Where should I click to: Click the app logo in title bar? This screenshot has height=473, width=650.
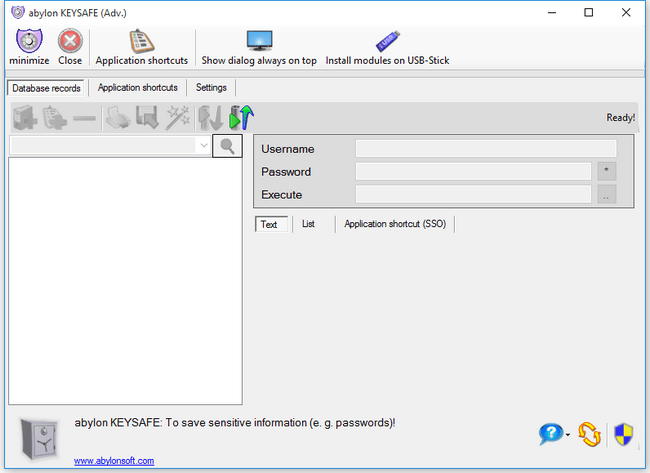pyautogui.click(x=17, y=12)
